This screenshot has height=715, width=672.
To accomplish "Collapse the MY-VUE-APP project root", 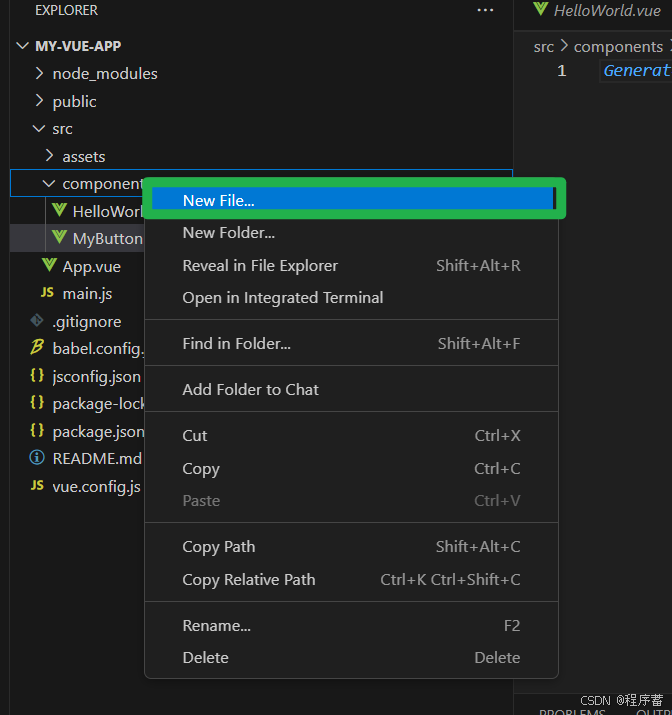I will (x=22, y=46).
